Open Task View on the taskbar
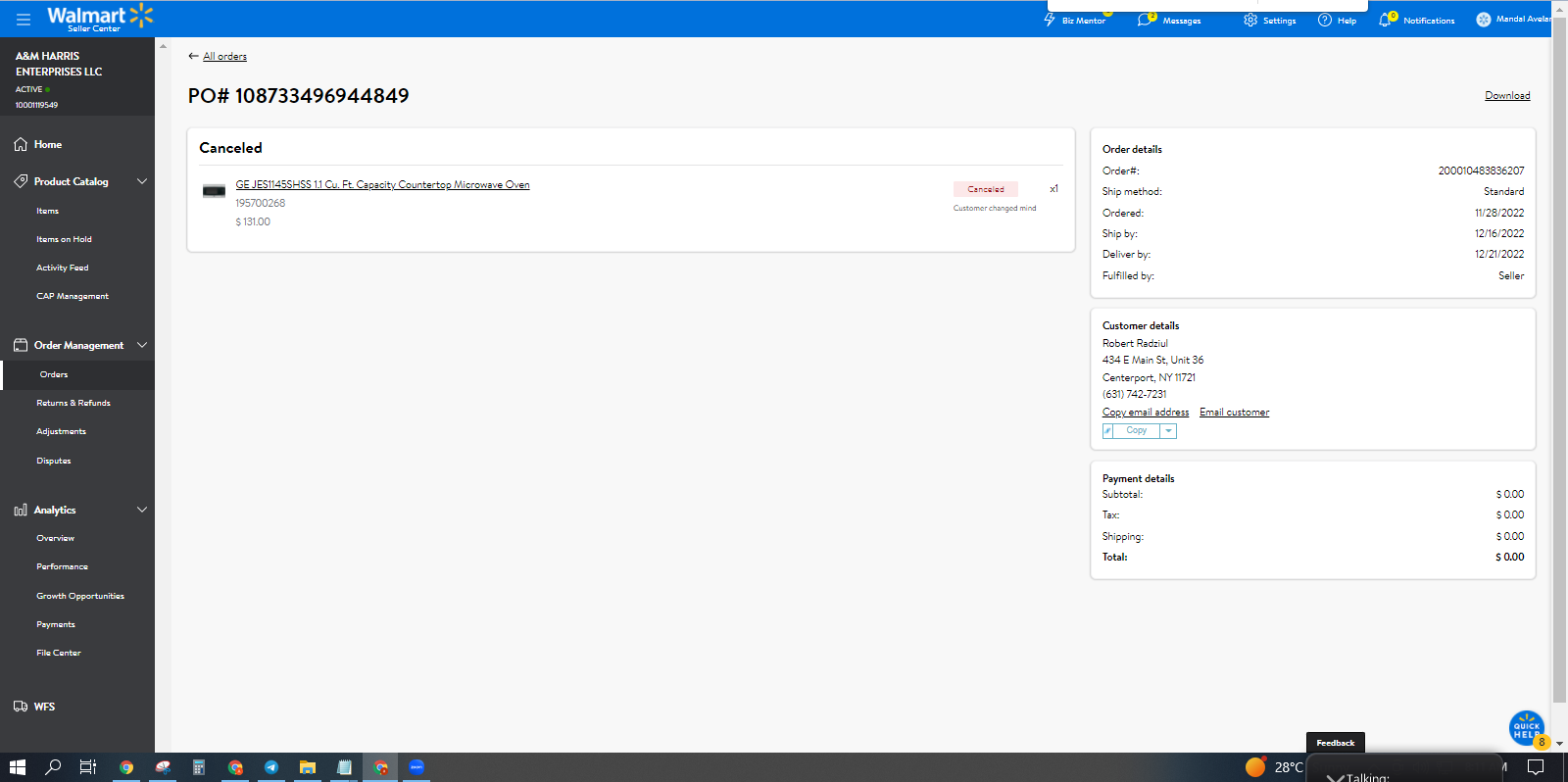 (x=88, y=767)
